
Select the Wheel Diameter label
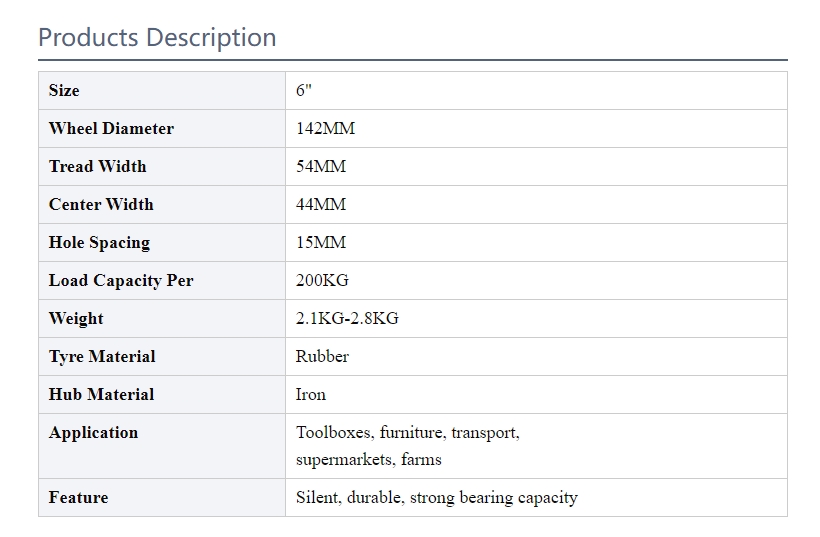click(x=111, y=128)
